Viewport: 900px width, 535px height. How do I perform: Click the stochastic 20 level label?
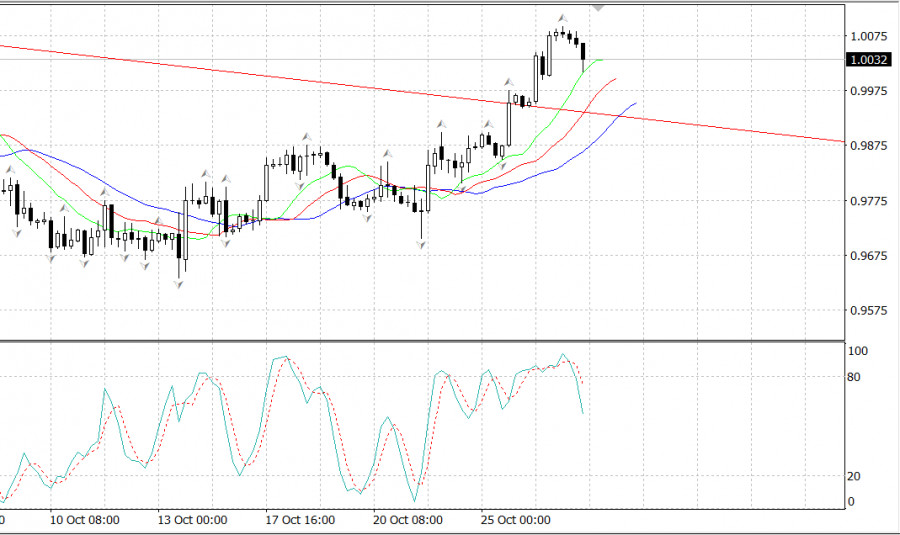click(853, 476)
